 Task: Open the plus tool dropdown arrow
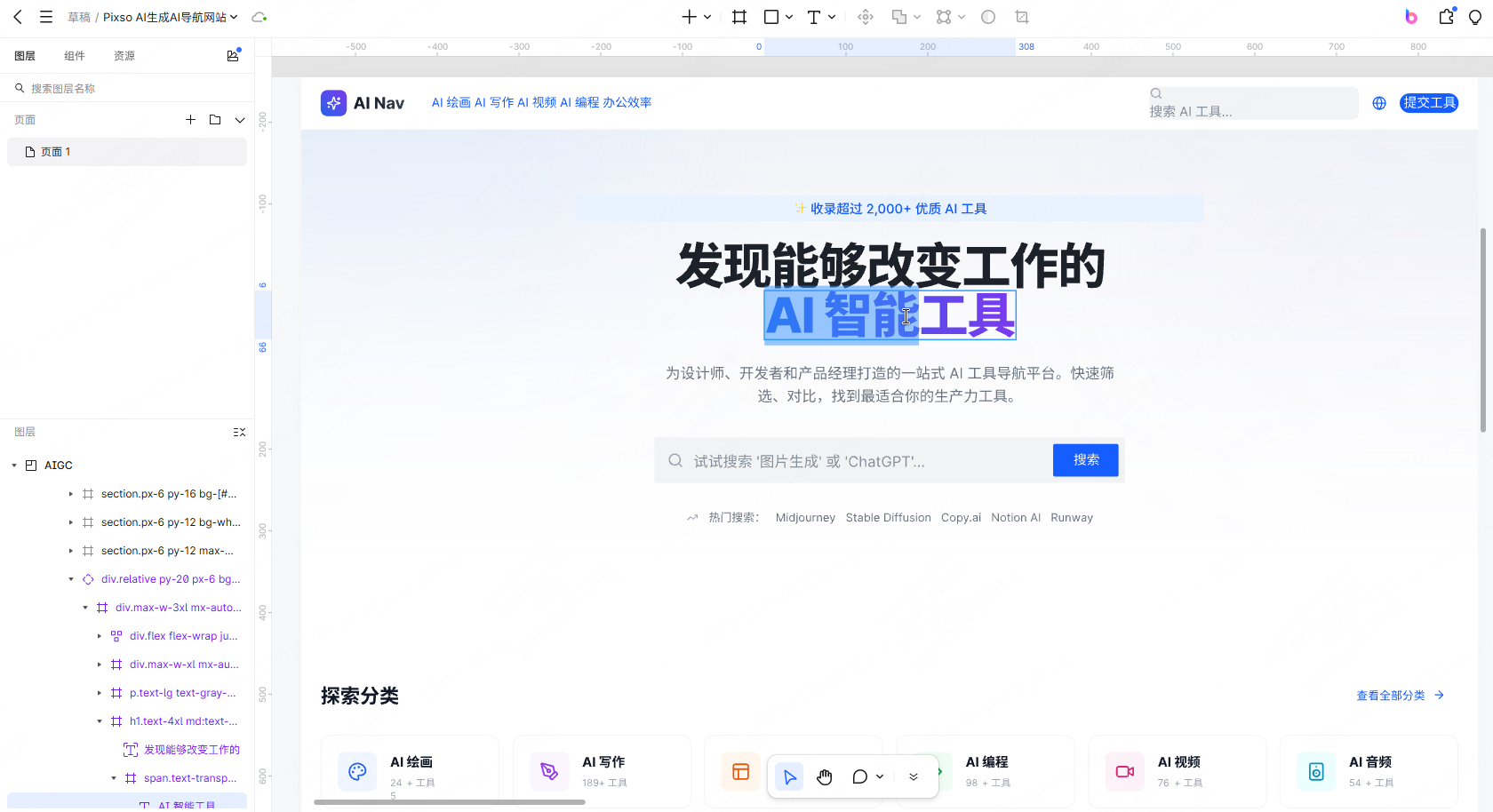pyautogui.click(x=707, y=17)
